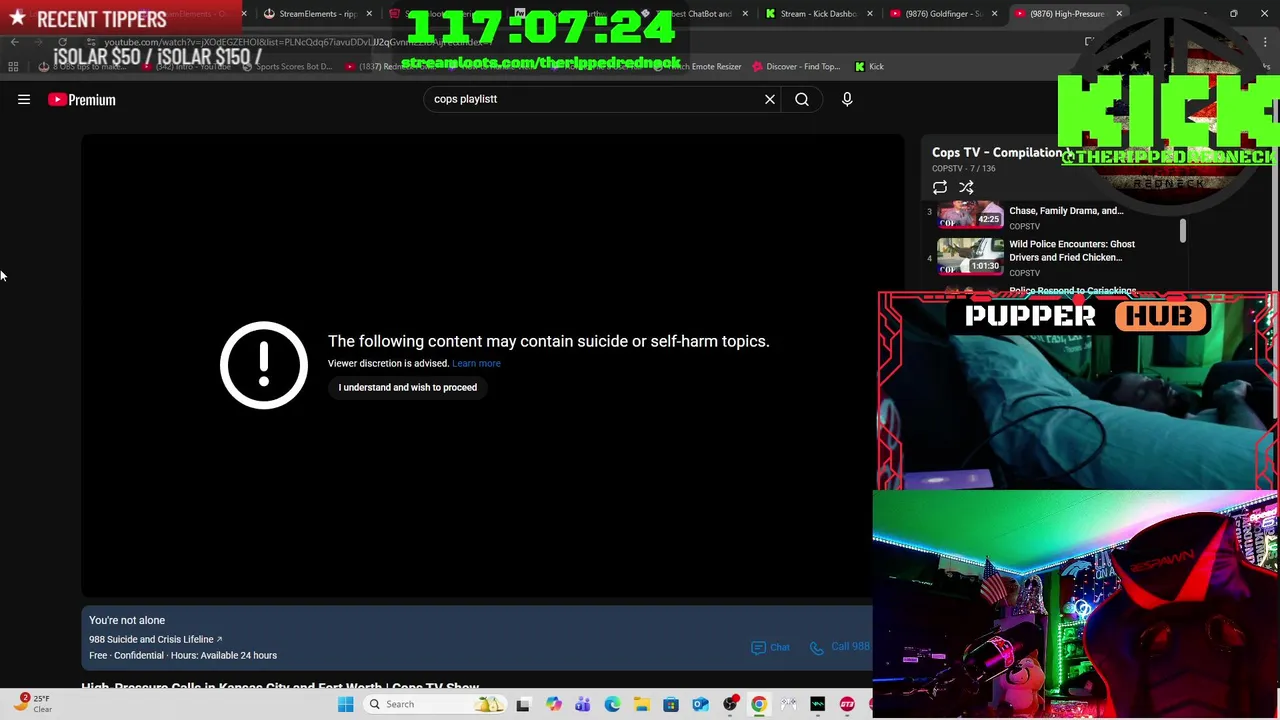
Task: Click browser back arrow
Action: [14, 42]
